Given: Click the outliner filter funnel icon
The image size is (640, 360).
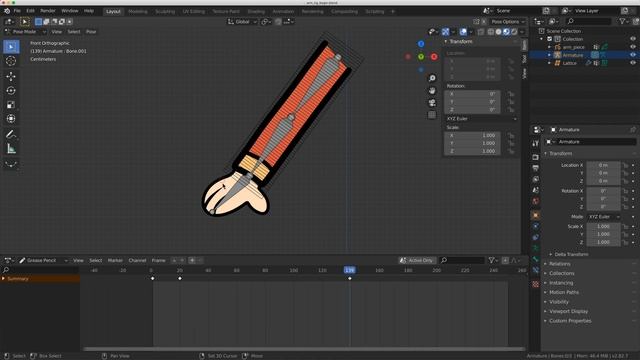Looking at the screenshot, I should tap(622, 21).
